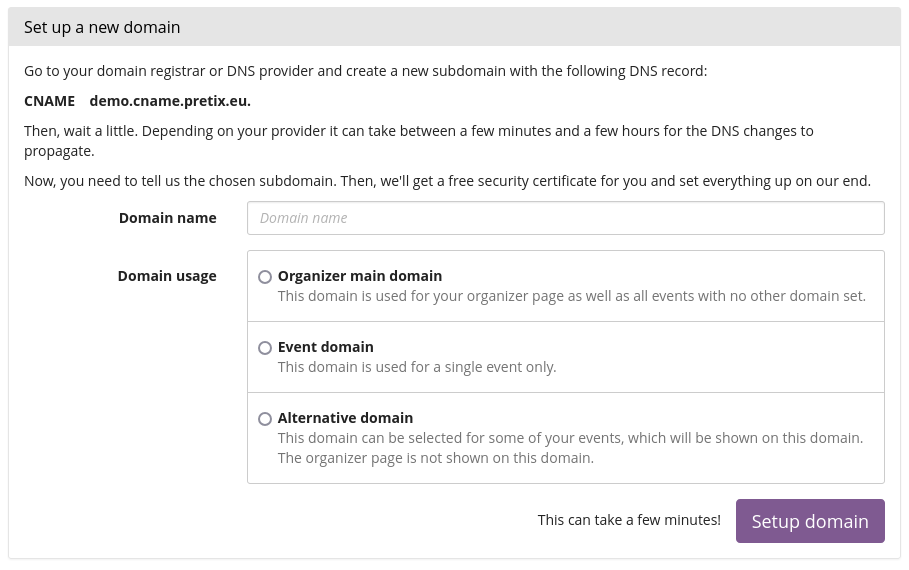Click the "Now, you need to tell us" paragraph

tap(447, 181)
